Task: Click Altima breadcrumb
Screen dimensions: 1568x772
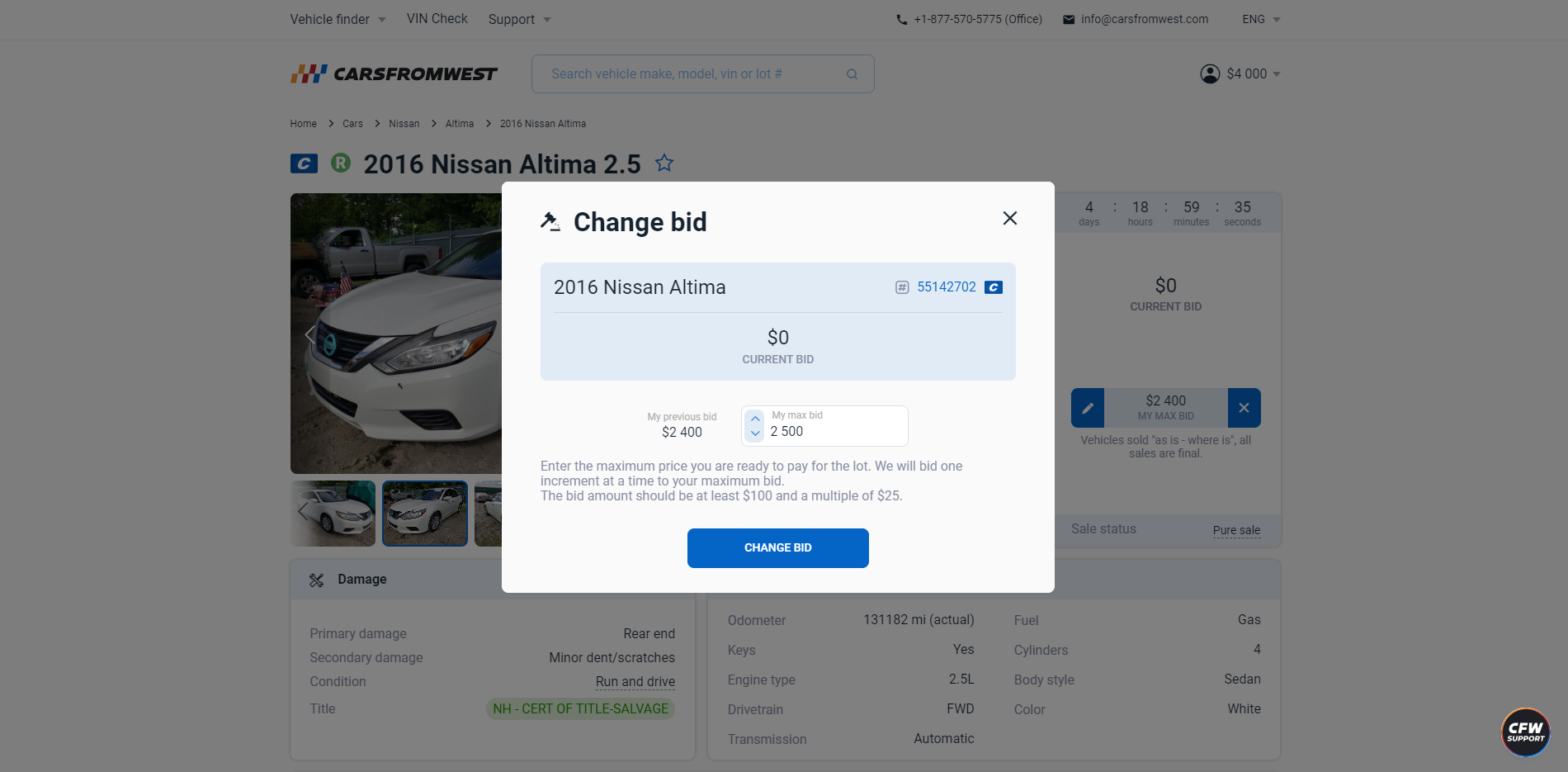Action: pyautogui.click(x=460, y=124)
